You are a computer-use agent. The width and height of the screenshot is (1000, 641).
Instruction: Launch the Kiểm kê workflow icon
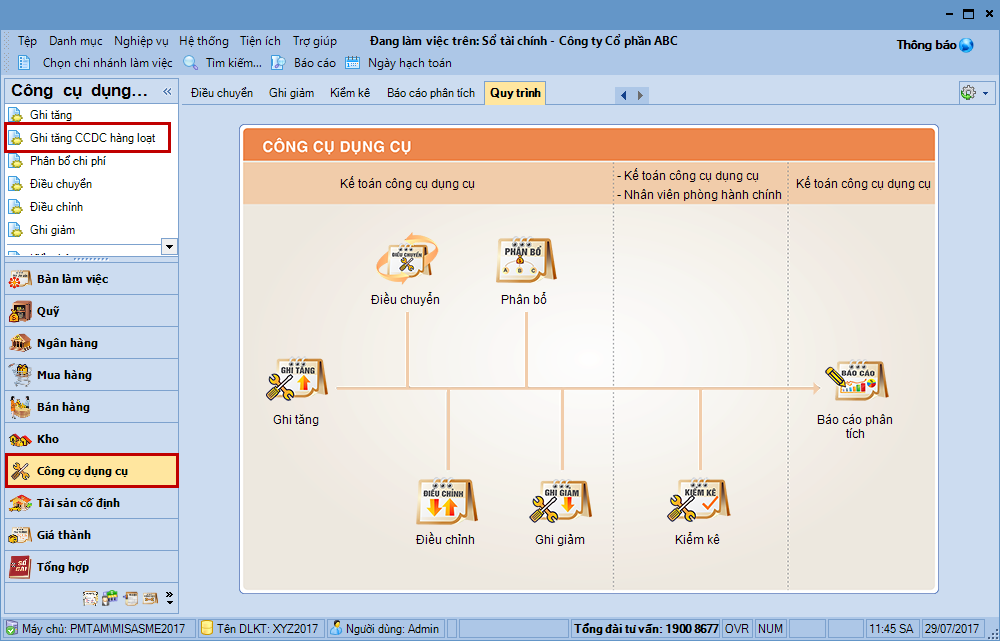(x=697, y=502)
